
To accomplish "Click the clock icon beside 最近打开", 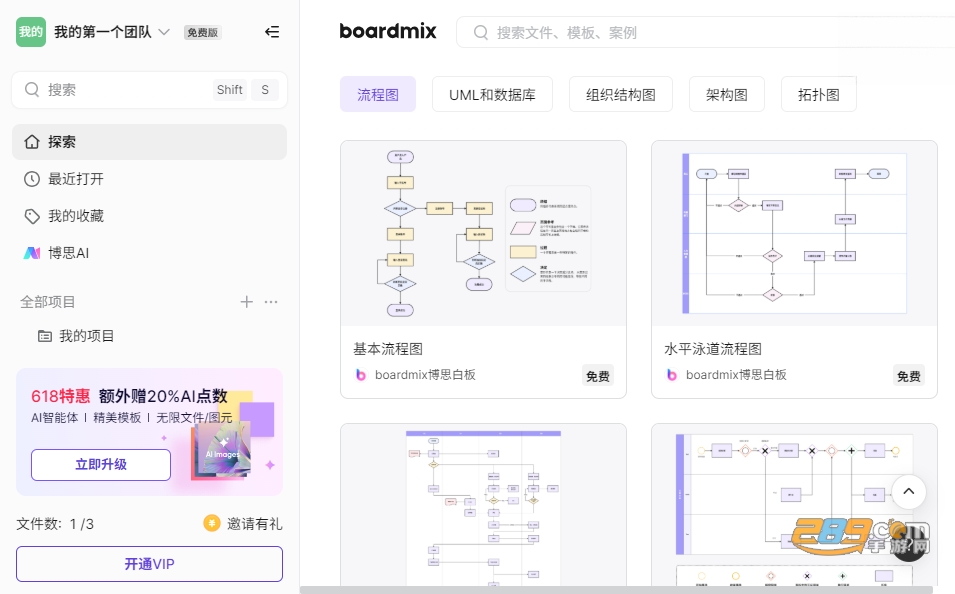I will click(32, 179).
